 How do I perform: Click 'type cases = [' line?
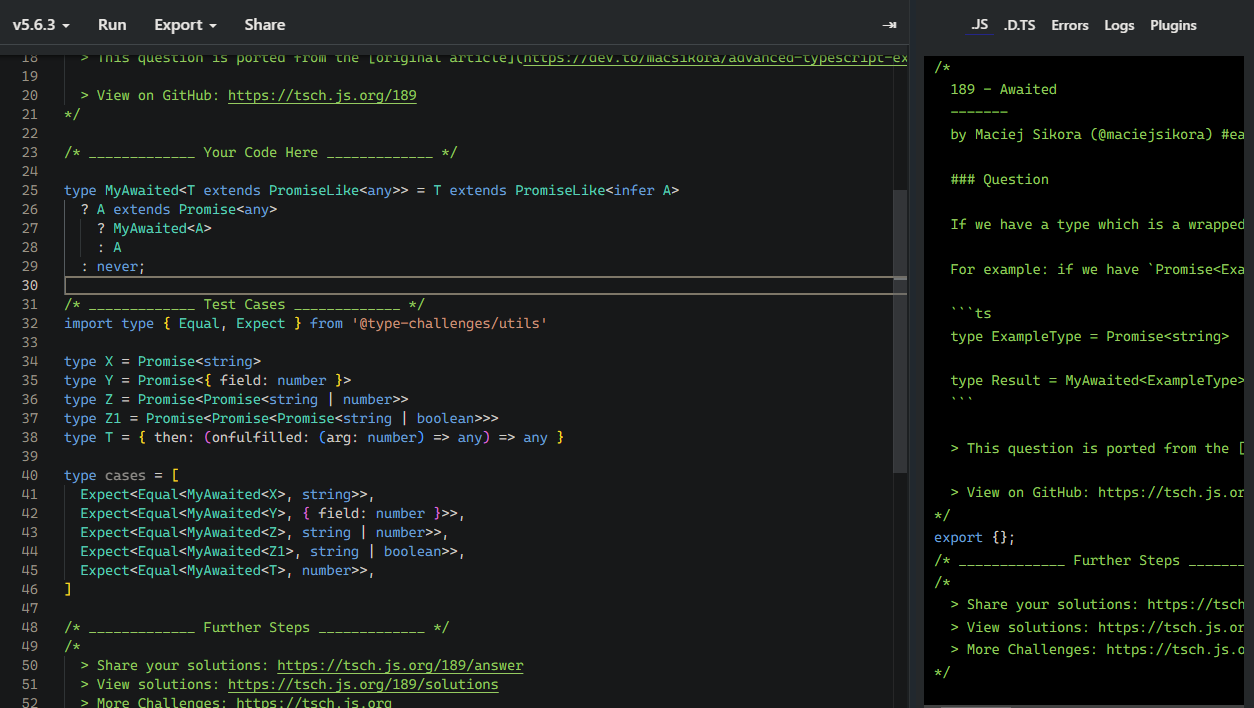tap(121, 476)
